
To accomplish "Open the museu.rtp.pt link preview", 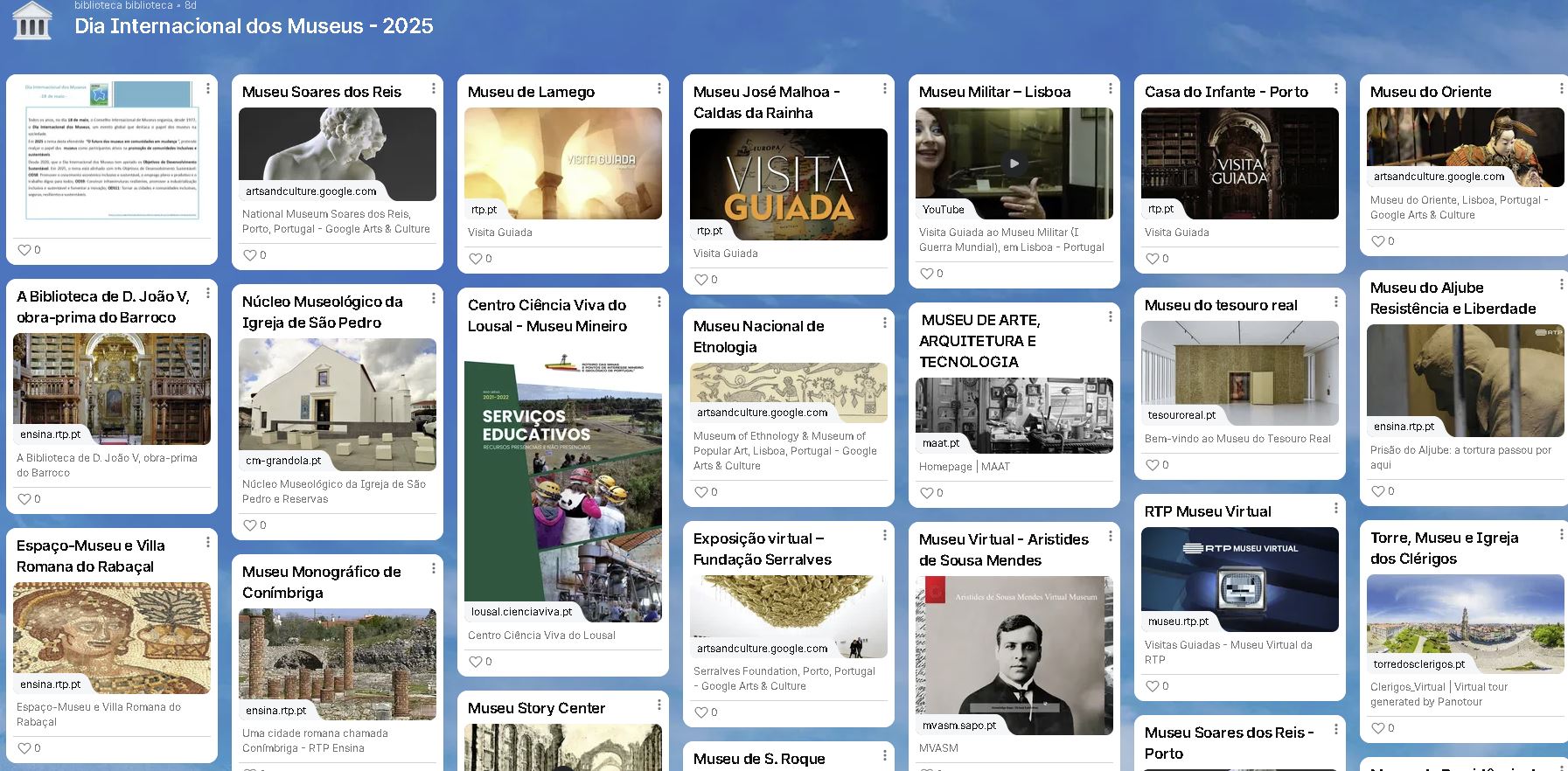I will tap(1240, 580).
